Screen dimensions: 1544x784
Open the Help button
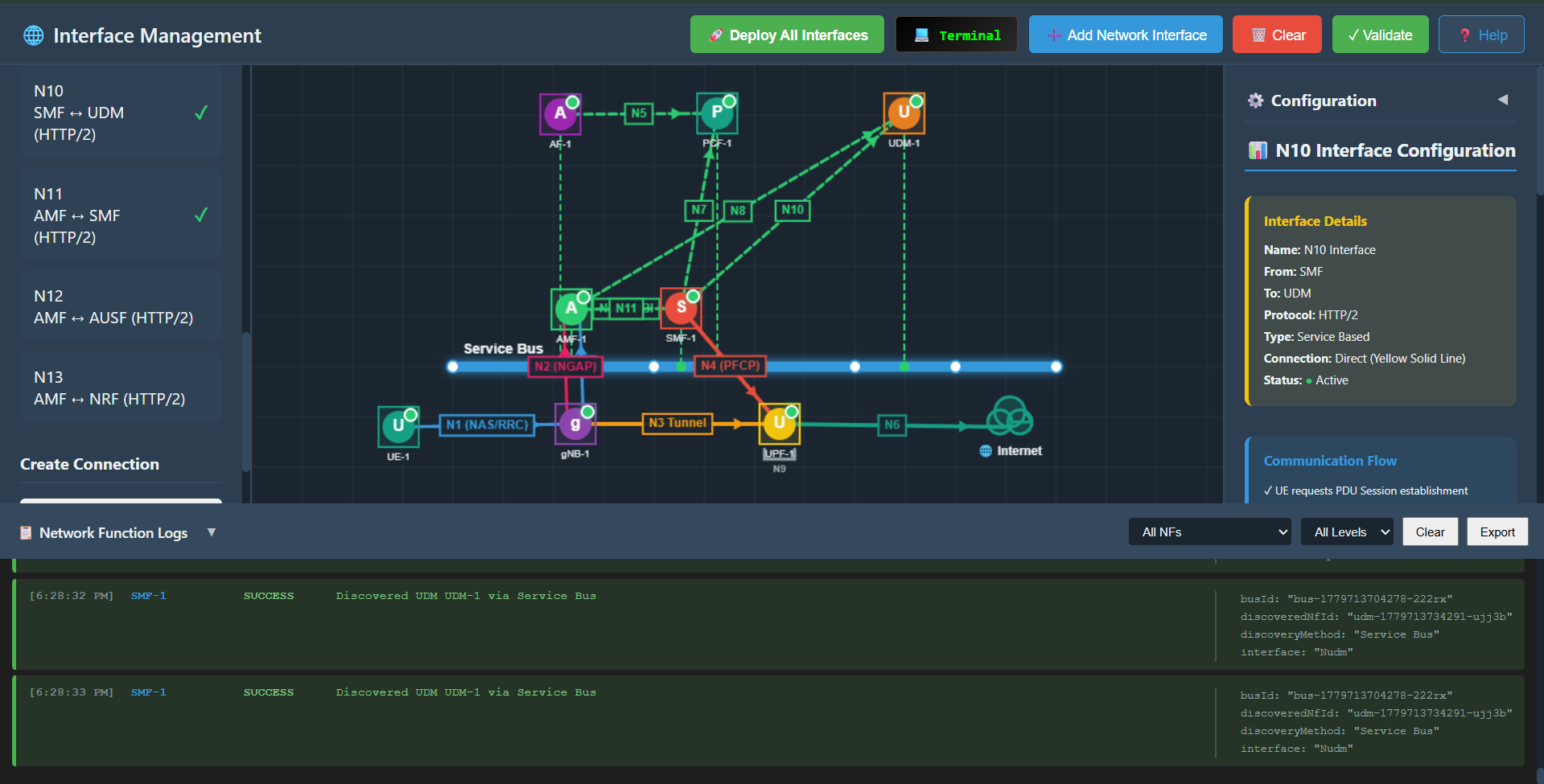1481,35
